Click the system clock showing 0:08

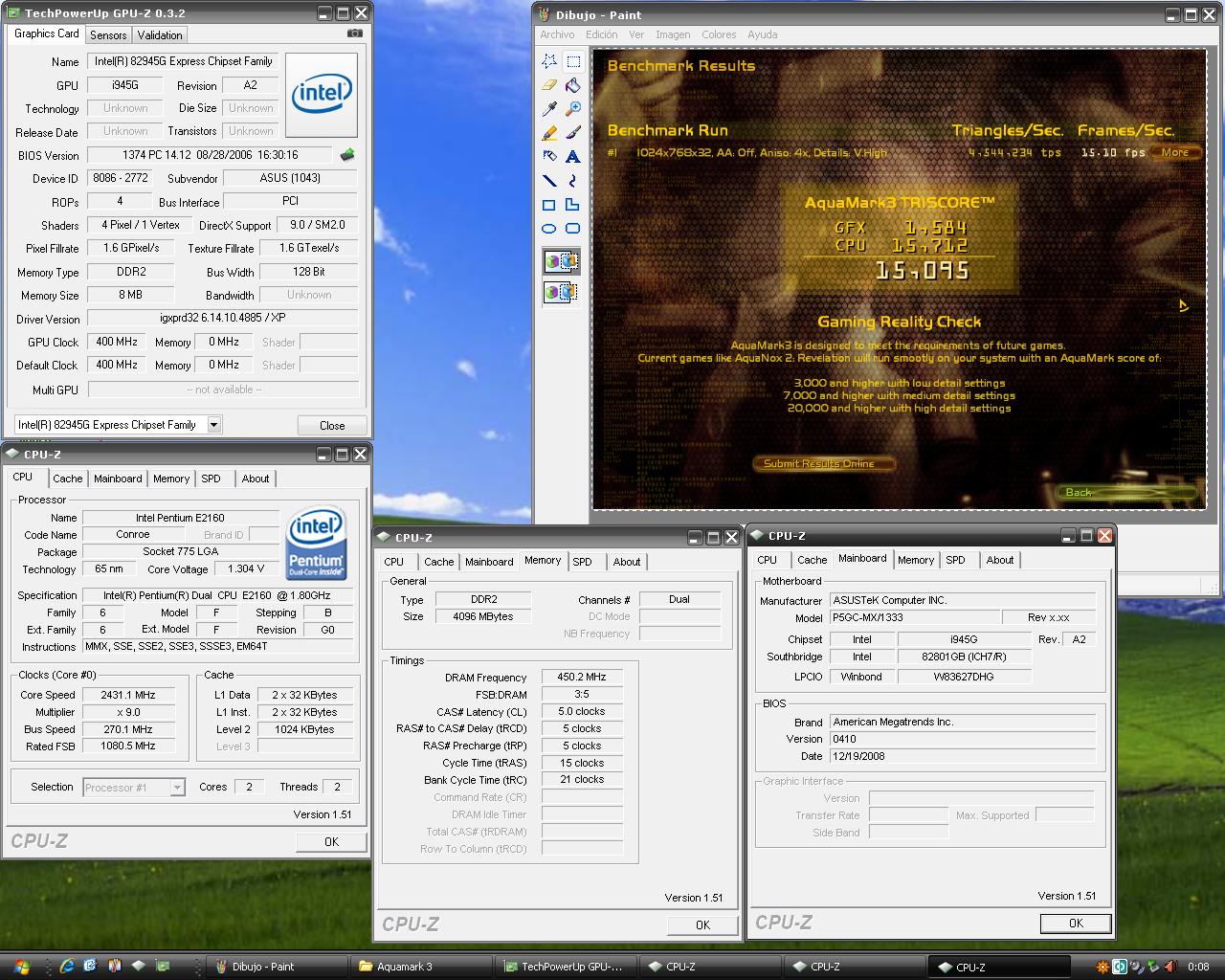[1198, 967]
